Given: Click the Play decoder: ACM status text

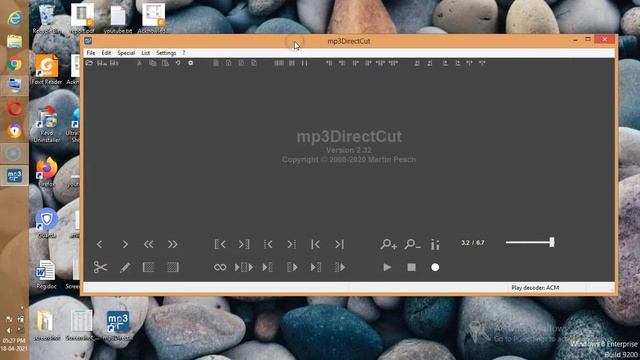Looking at the screenshot, I should pyautogui.click(x=535, y=288).
